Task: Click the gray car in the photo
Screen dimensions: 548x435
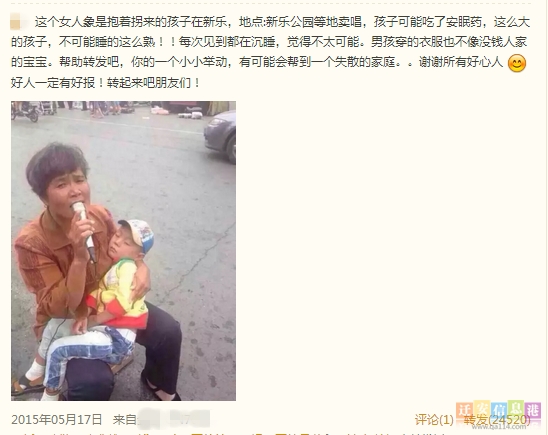Action: tap(220, 137)
